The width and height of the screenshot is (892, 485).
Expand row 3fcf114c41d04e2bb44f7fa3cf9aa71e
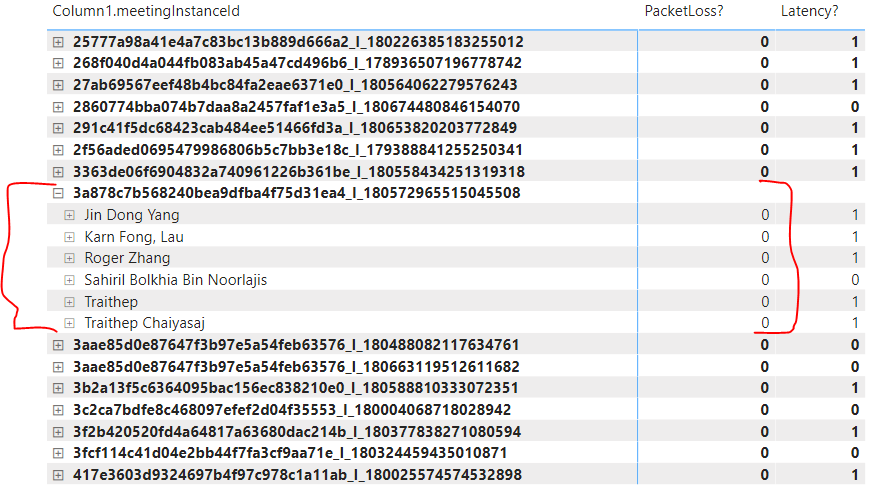pyautogui.click(x=58, y=453)
